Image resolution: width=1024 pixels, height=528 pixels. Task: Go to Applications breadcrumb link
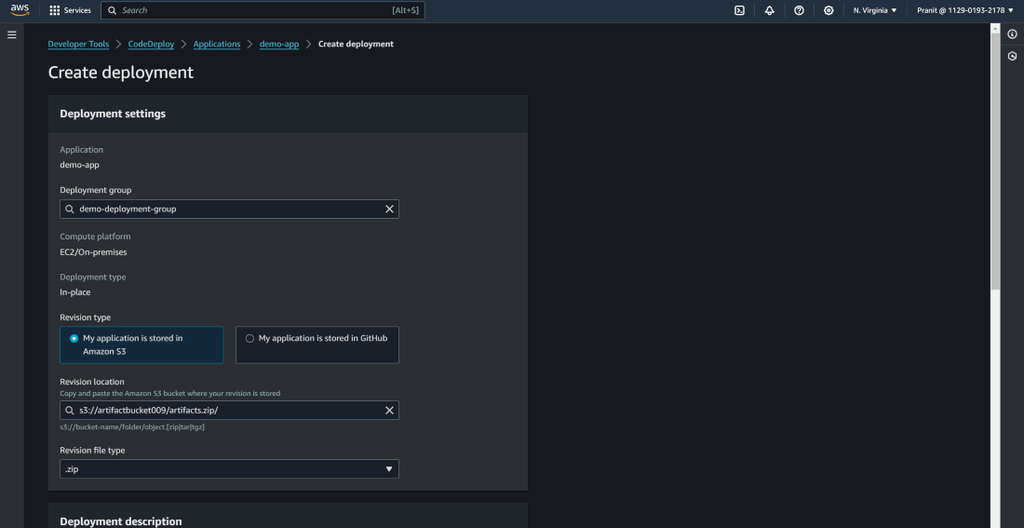(x=217, y=44)
